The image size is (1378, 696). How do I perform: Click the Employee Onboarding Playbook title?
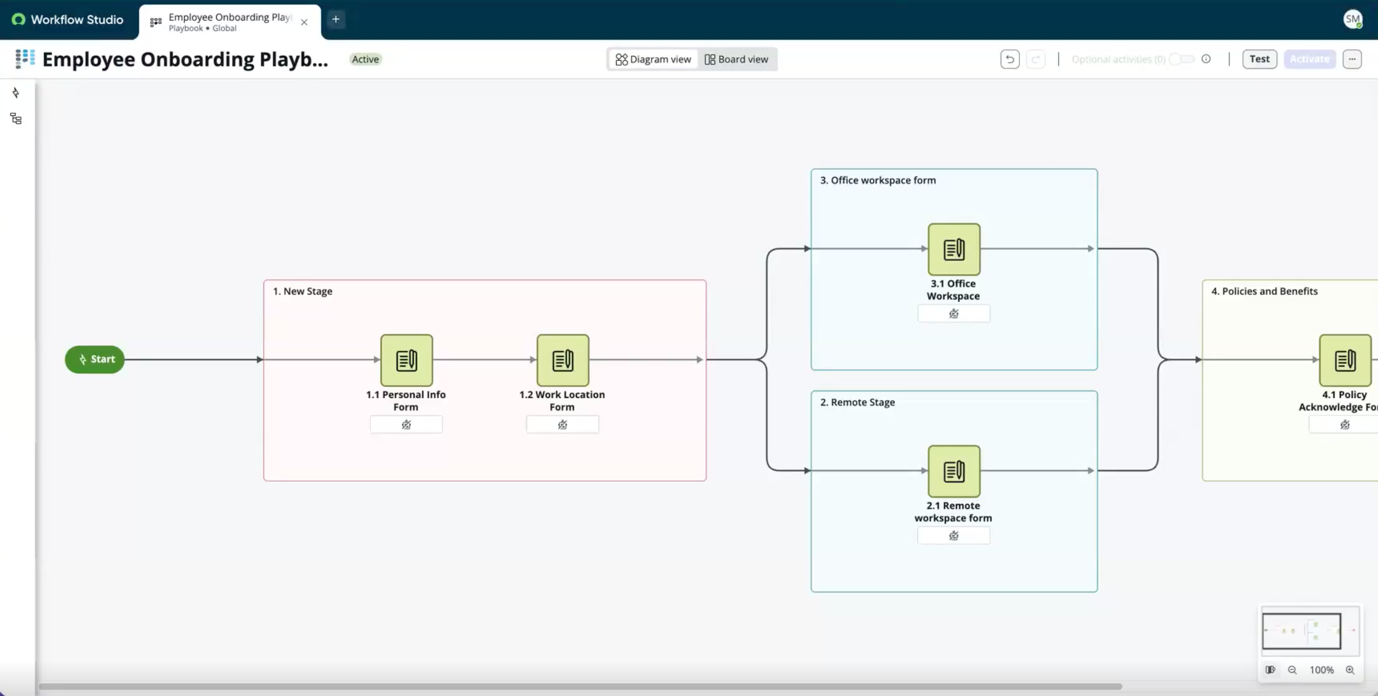click(185, 59)
